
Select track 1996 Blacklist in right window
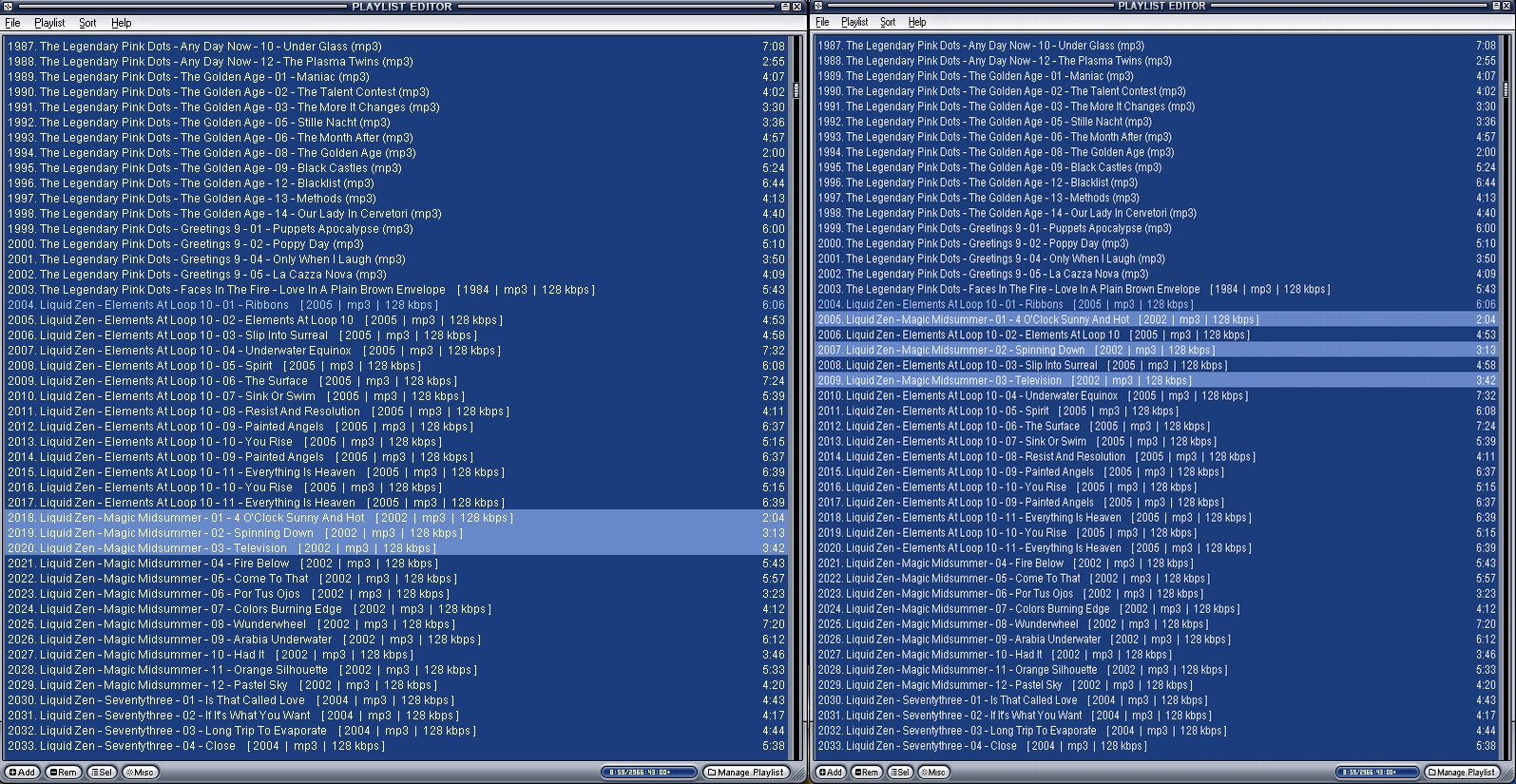(x=1157, y=182)
